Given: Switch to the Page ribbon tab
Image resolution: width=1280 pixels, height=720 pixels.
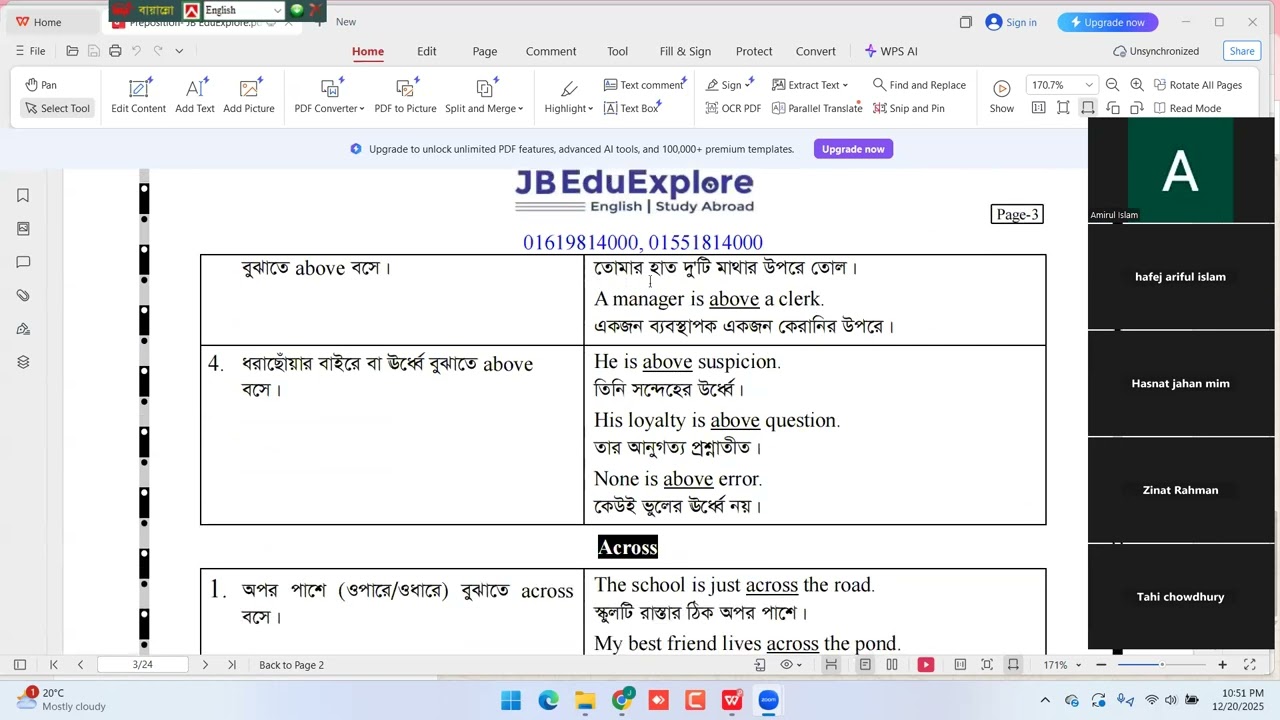Looking at the screenshot, I should pos(485,51).
